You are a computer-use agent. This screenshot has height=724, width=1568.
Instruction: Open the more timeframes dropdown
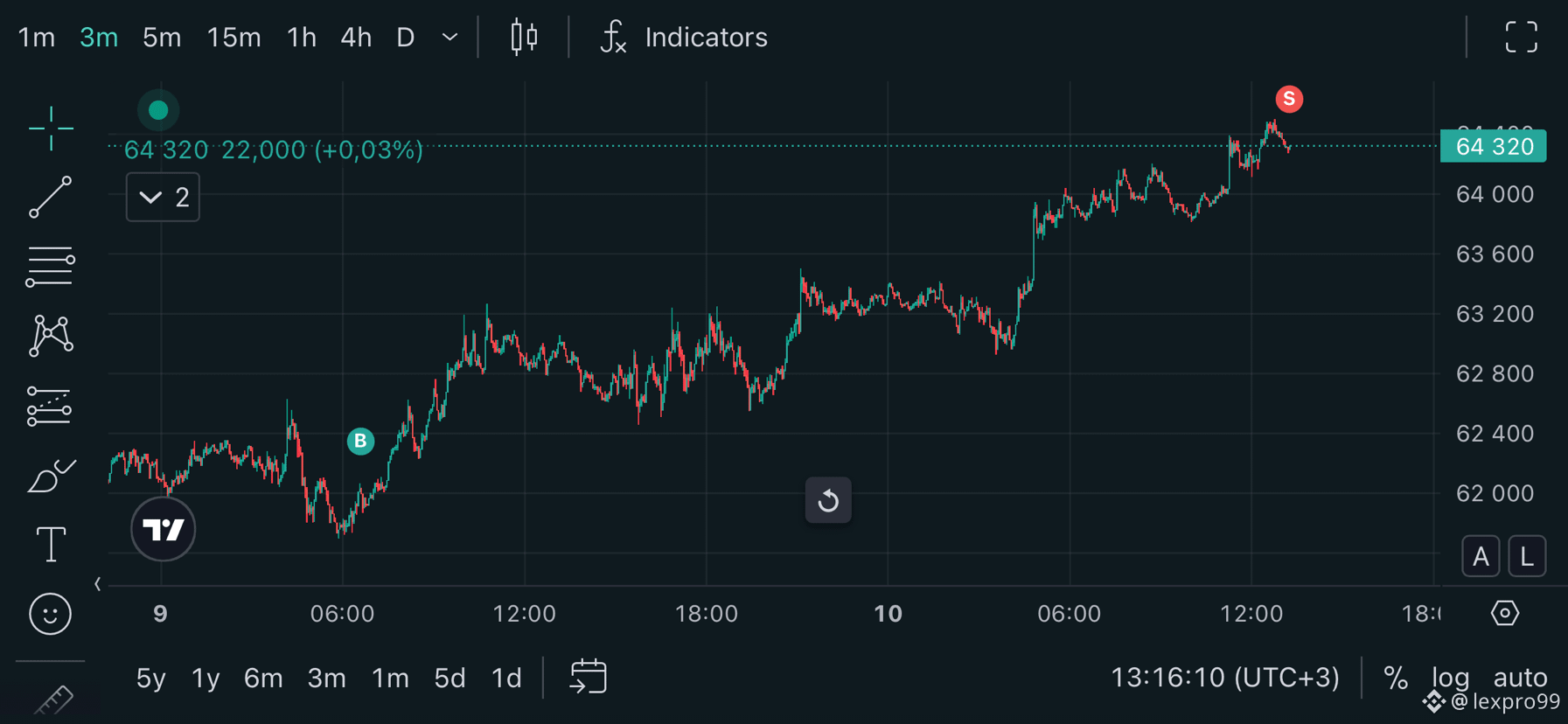pyautogui.click(x=449, y=38)
